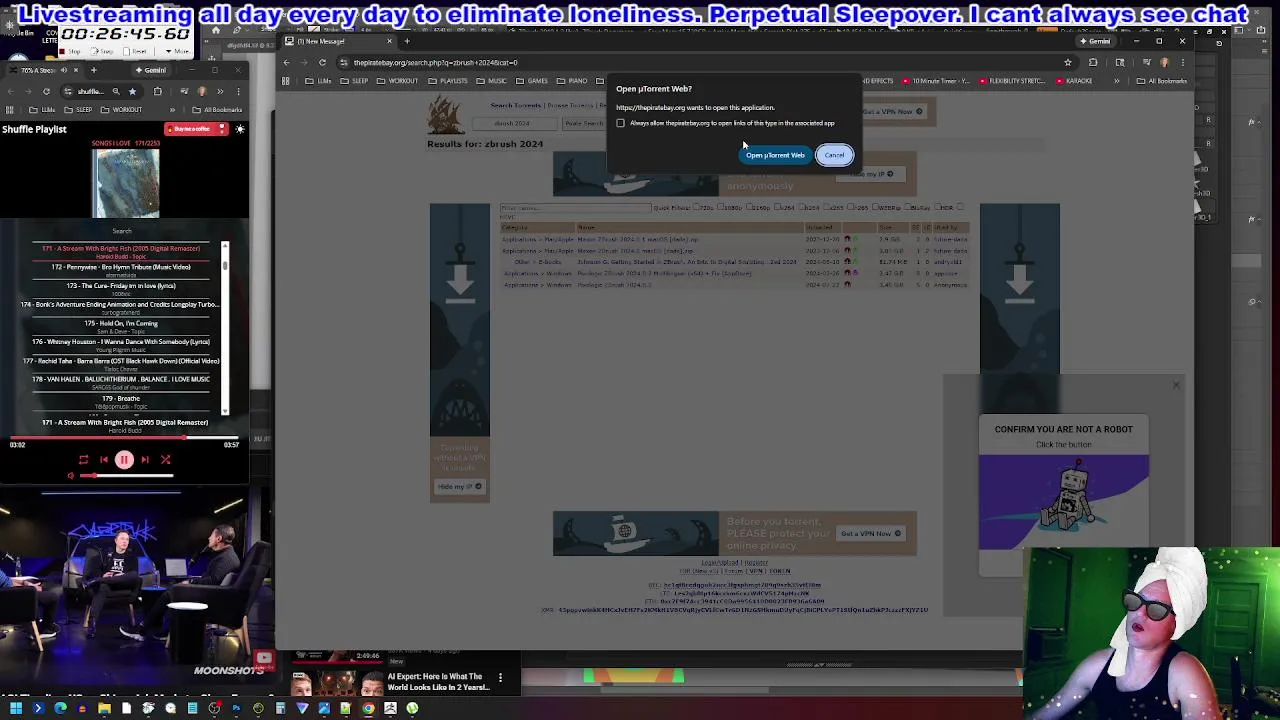This screenshot has width=1280, height=720.
Task: Select track 178 VAN HALEN entry
Action: [121, 382]
